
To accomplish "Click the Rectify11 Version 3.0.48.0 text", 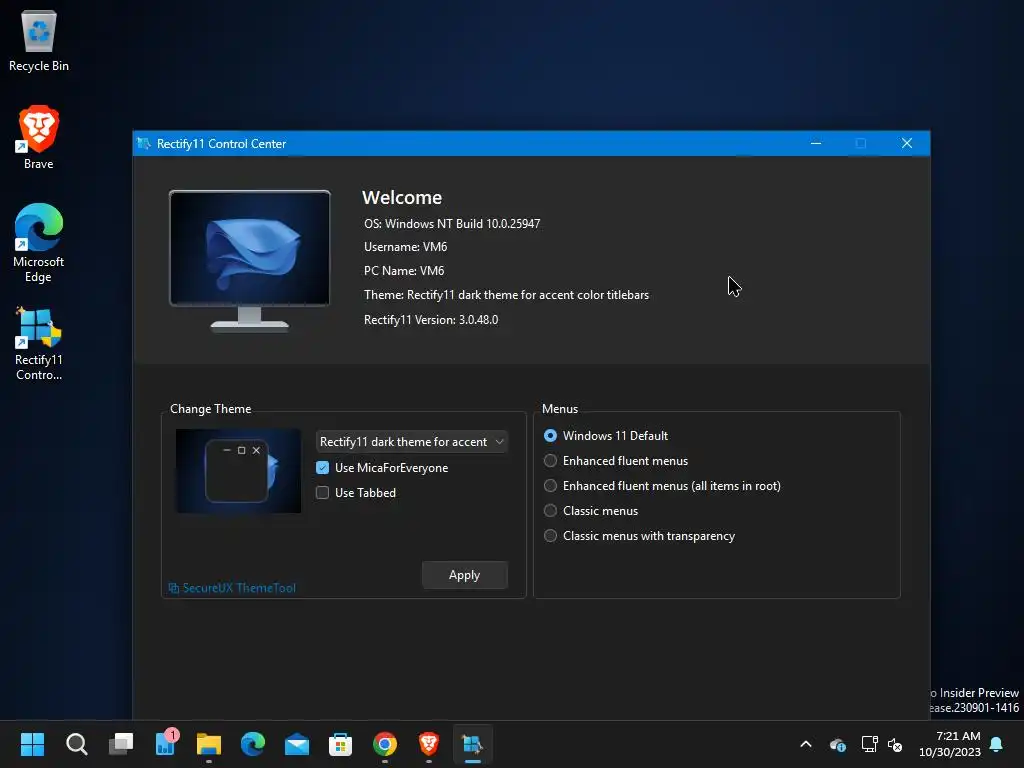I will [x=431, y=320].
